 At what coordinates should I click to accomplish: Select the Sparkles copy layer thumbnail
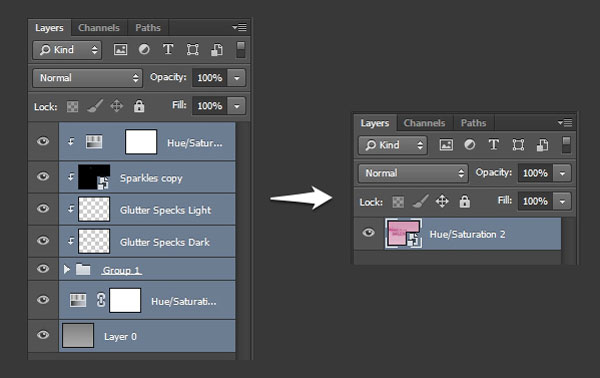[94, 177]
